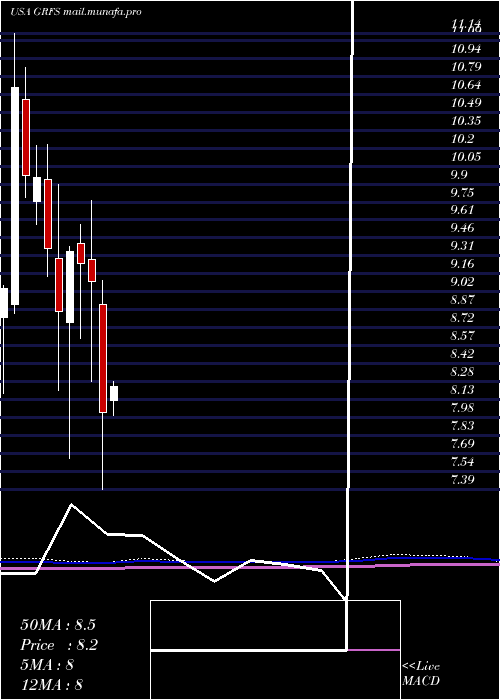
Task: Click the tallest white candlestick near 10.6
Action: [15, 196]
